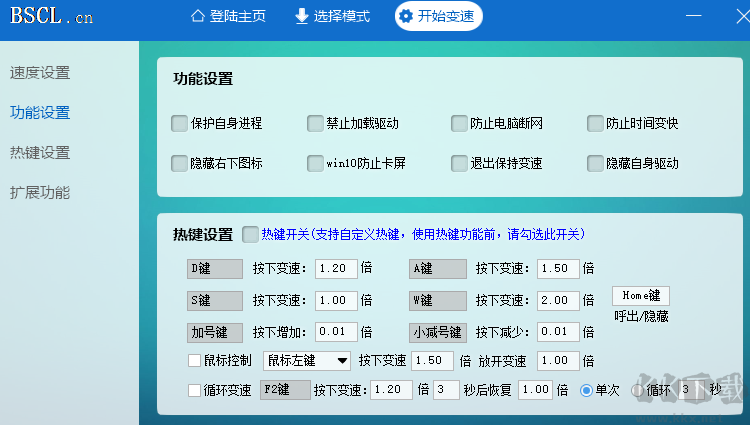Select 功能设置 in the sidebar
The height and width of the screenshot is (425, 750).
tap(40, 113)
